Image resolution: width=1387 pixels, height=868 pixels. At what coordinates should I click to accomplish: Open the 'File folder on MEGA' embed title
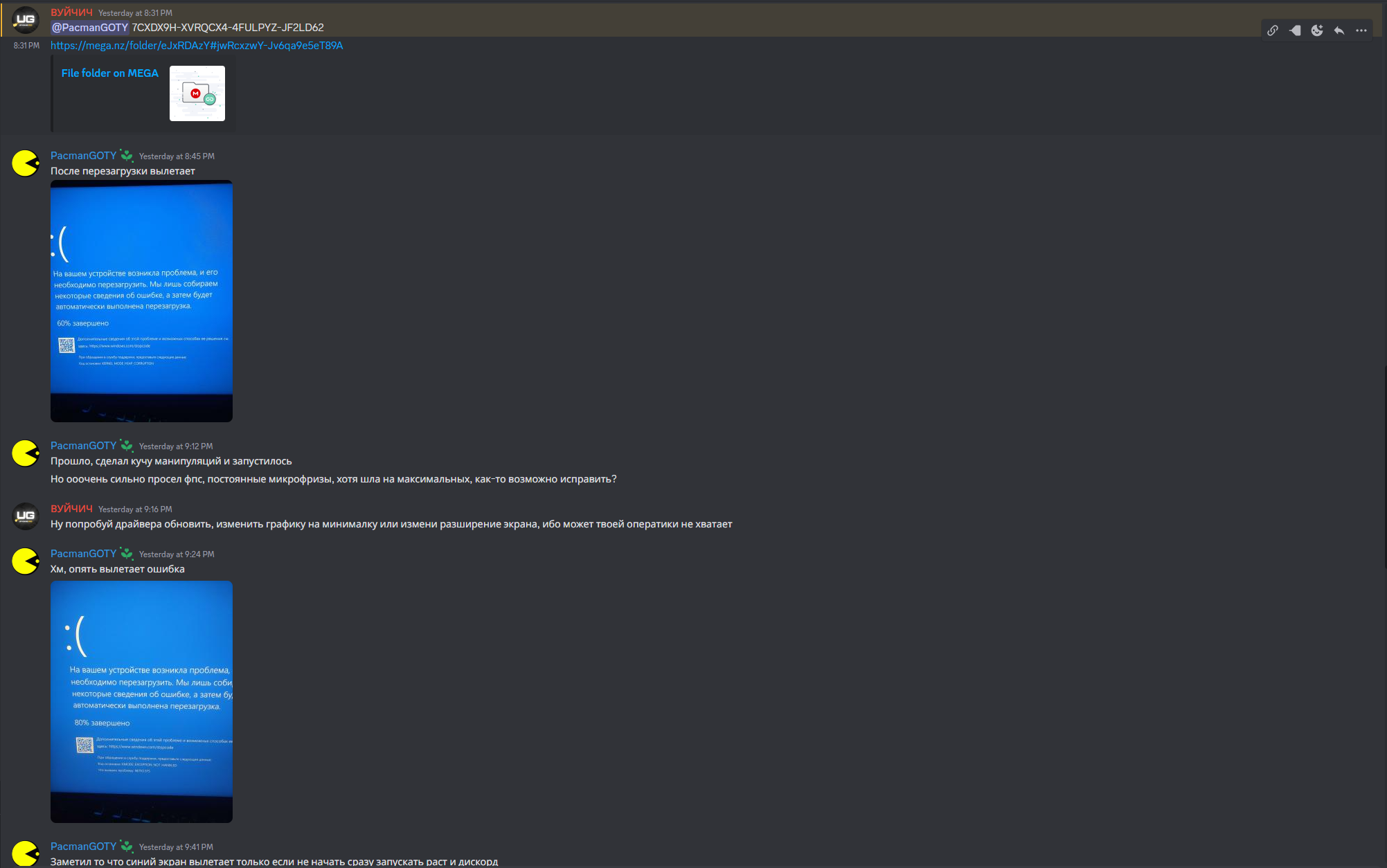coord(109,73)
